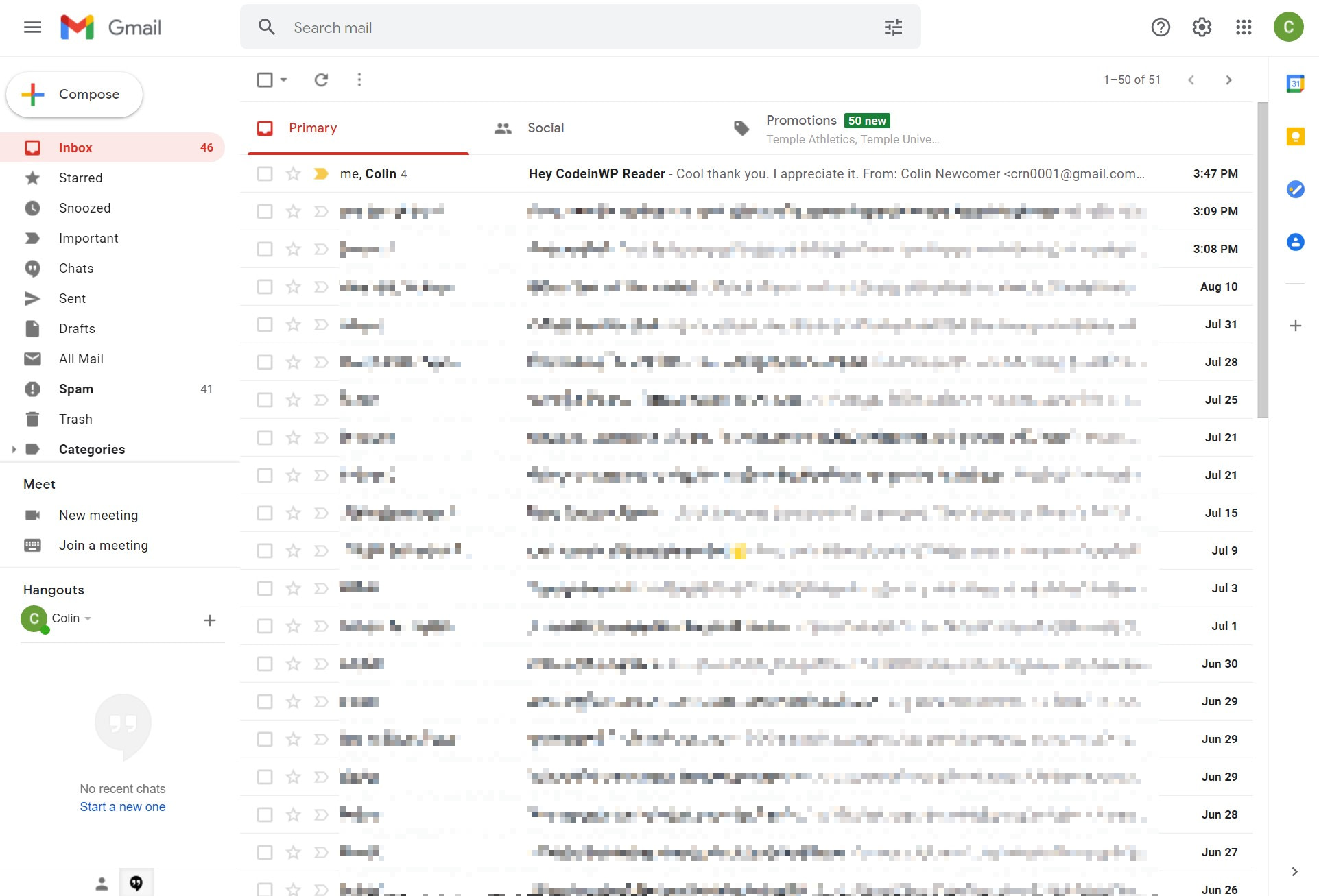Open the Gmail settings gear
The height and width of the screenshot is (896, 1319).
(x=1201, y=27)
